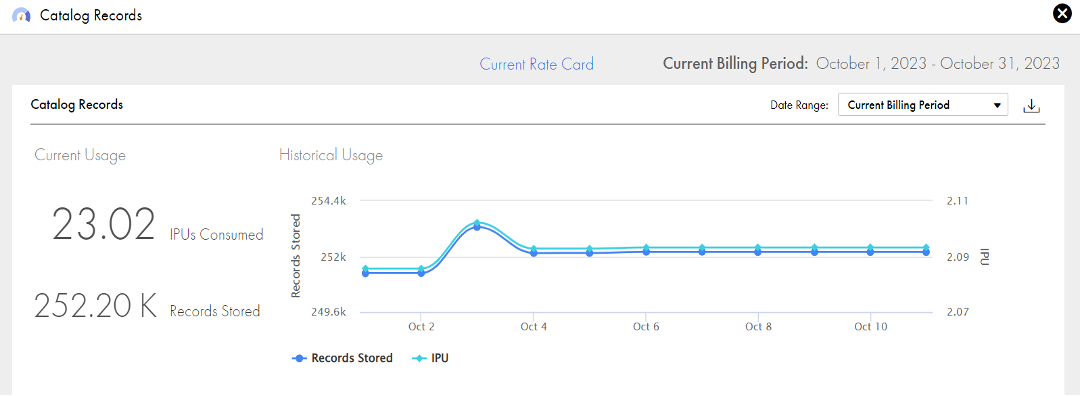Screen dimensions: 1080x396
Task: Click the 23.02 IPUs Consumed value
Action: point(104,225)
